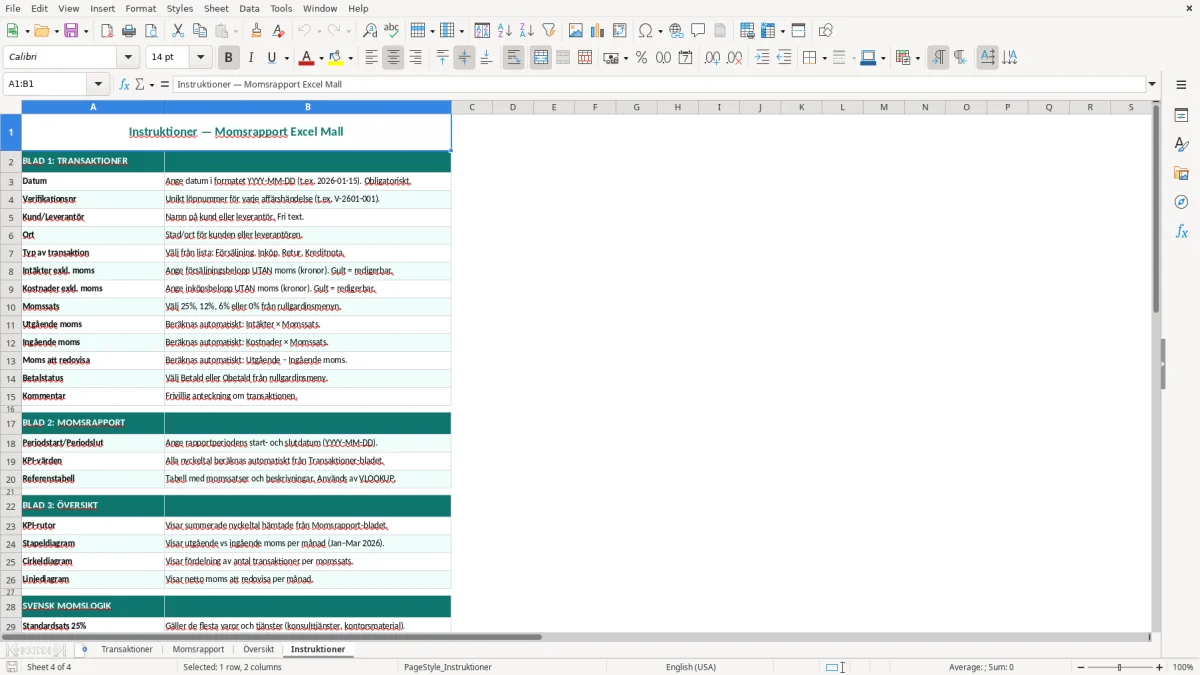
Task: Click the Formula equals button
Action: coord(165,84)
